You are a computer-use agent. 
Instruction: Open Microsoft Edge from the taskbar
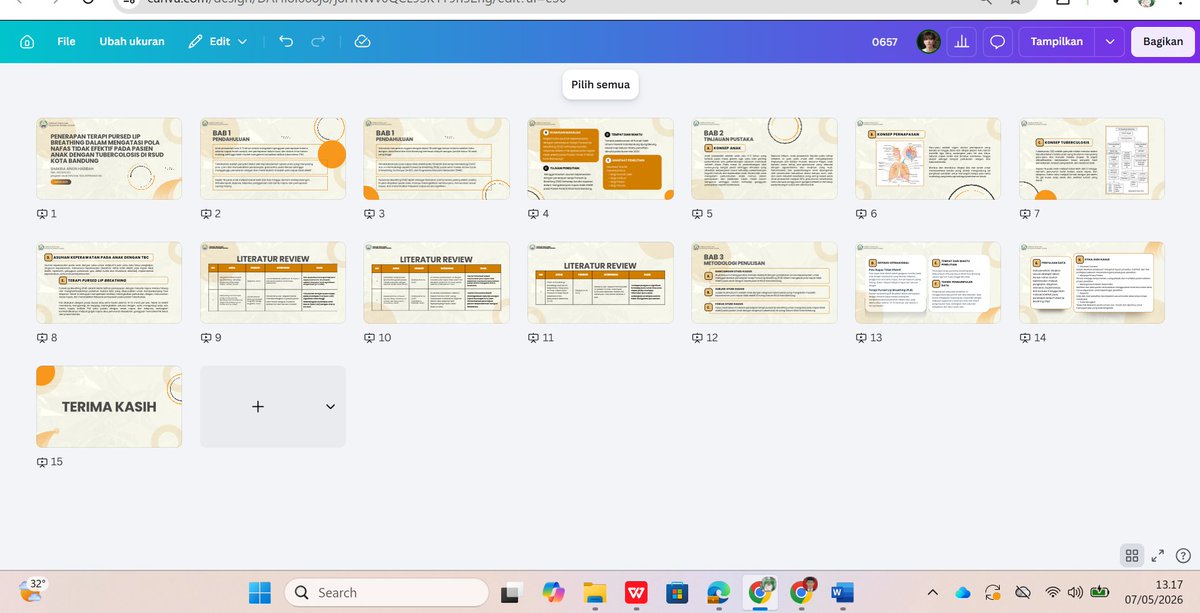pyautogui.click(x=717, y=592)
